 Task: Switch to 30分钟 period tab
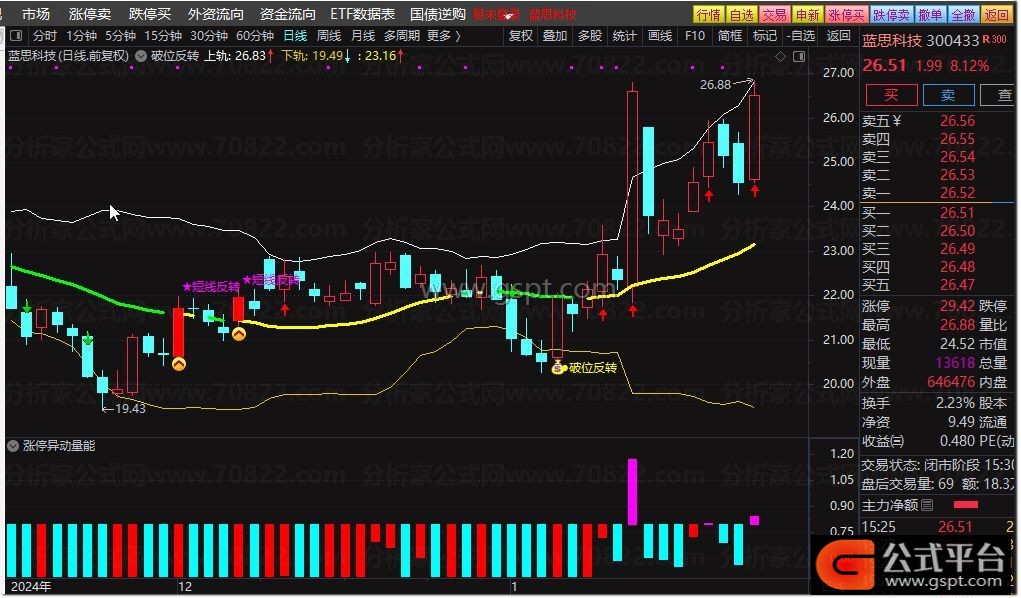coord(209,36)
